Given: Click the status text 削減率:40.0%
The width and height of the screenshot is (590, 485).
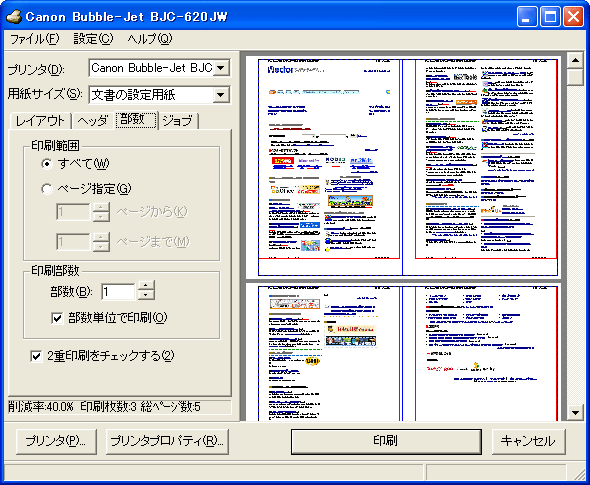Looking at the screenshot, I should click(x=41, y=407).
